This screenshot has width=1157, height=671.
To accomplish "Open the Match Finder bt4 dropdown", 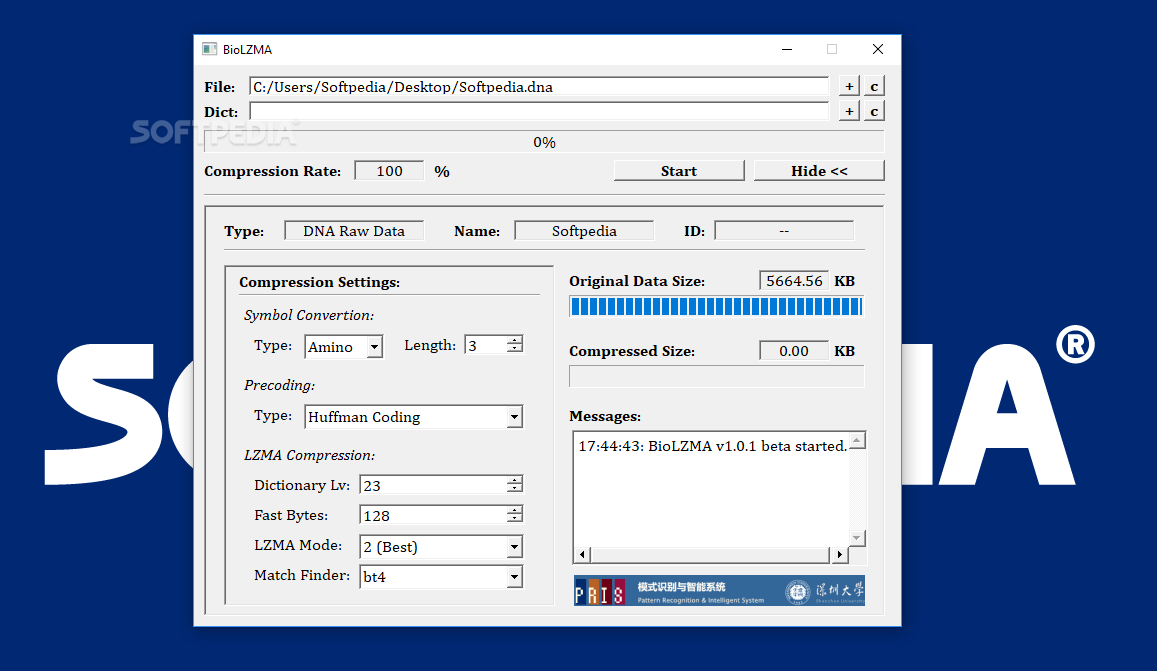I will [514, 577].
